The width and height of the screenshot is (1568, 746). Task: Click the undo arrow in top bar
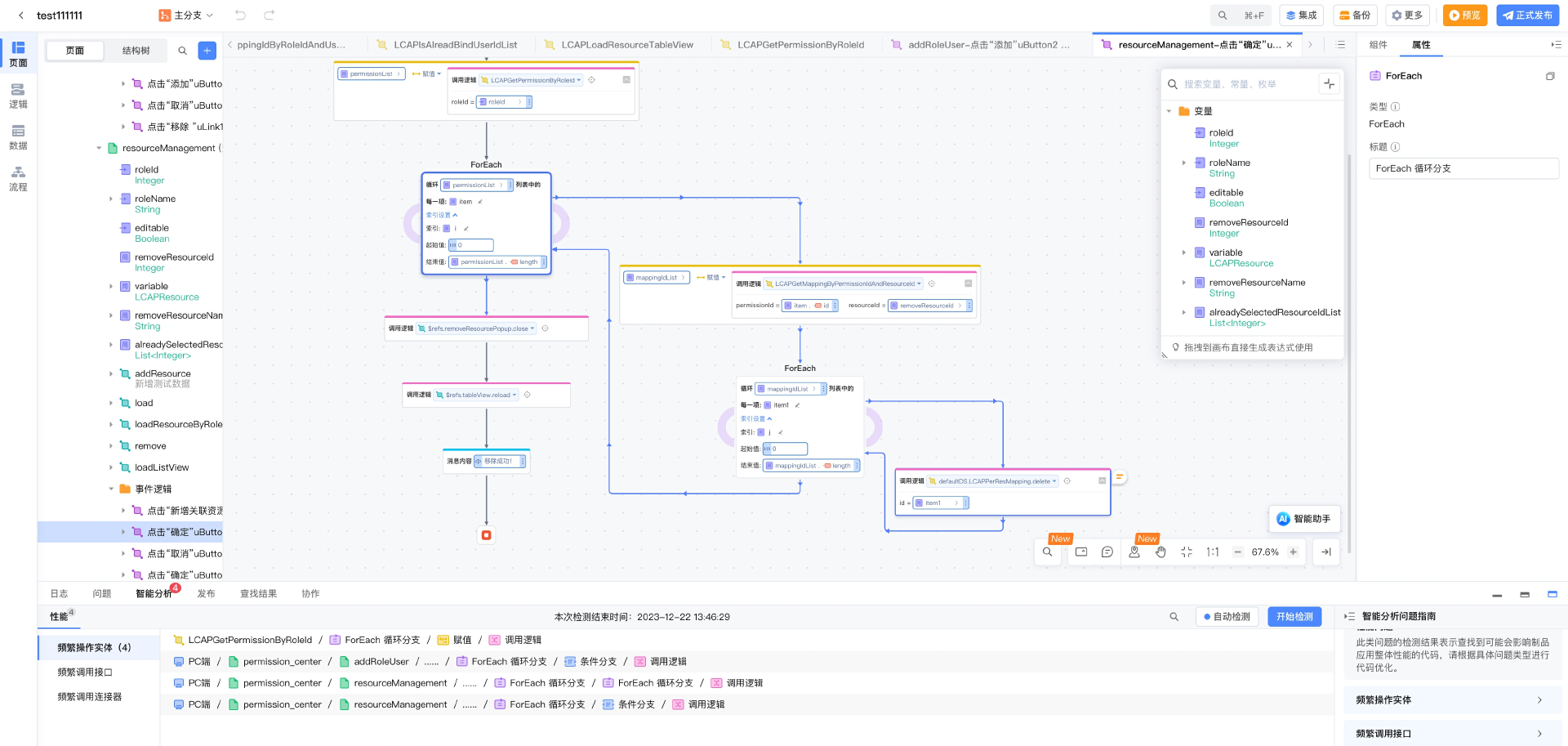point(240,15)
